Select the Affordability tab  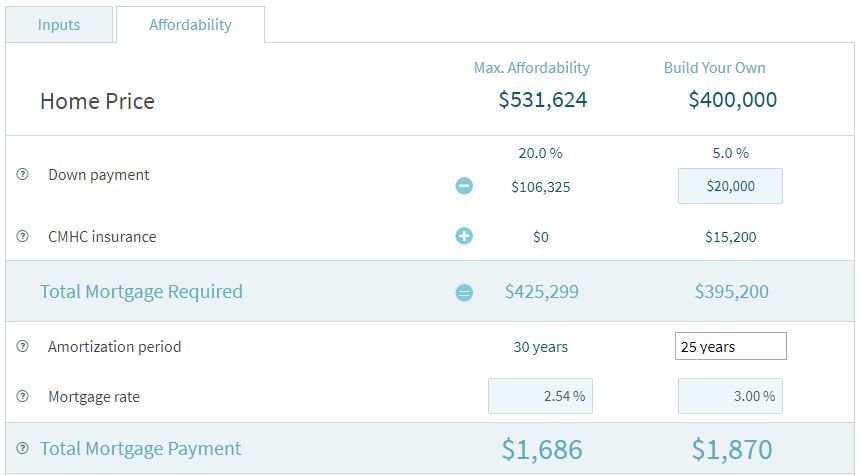point(190,25)
